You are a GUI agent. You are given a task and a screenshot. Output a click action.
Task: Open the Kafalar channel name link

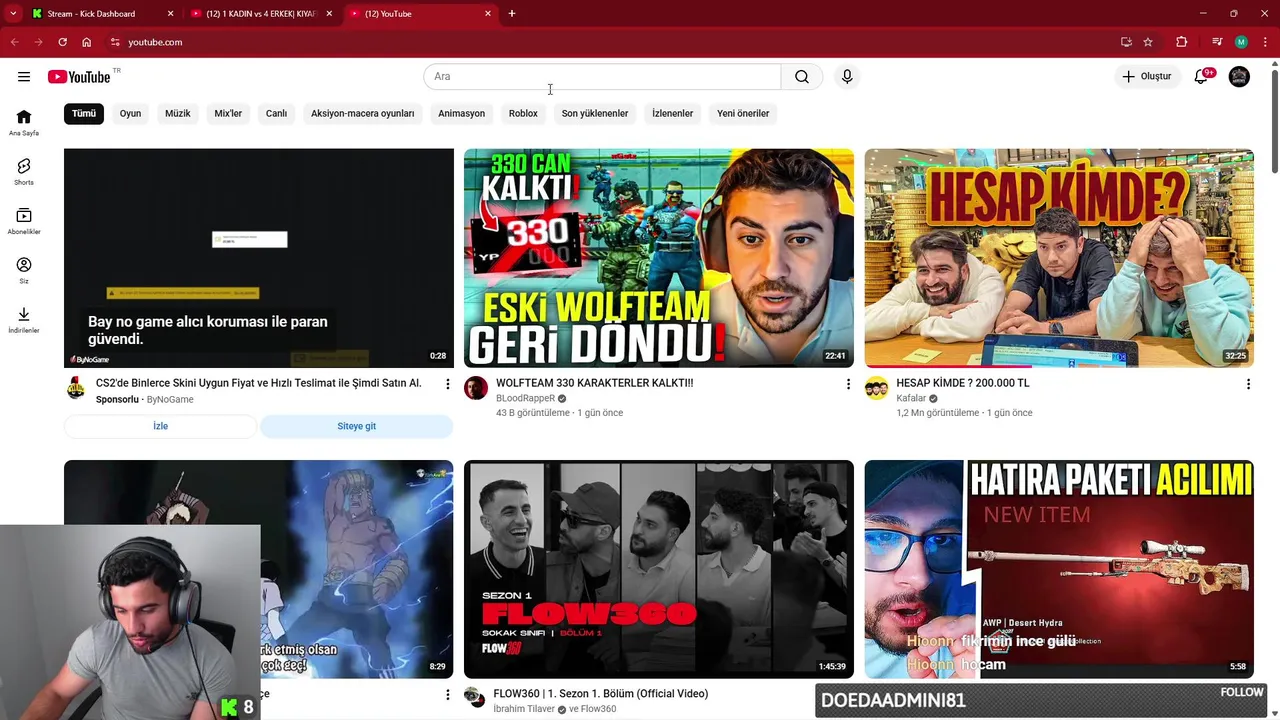tap(911, 399)
